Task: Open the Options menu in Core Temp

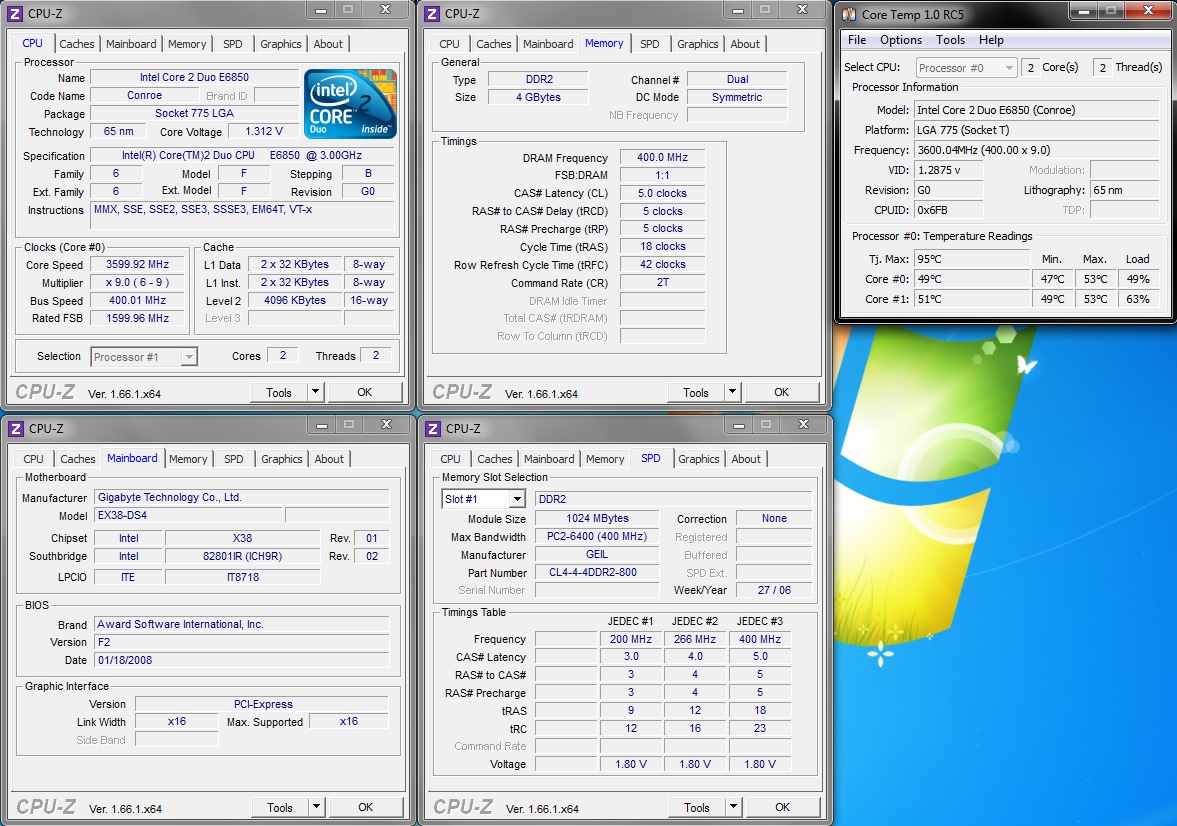Action: click(901, 40)
